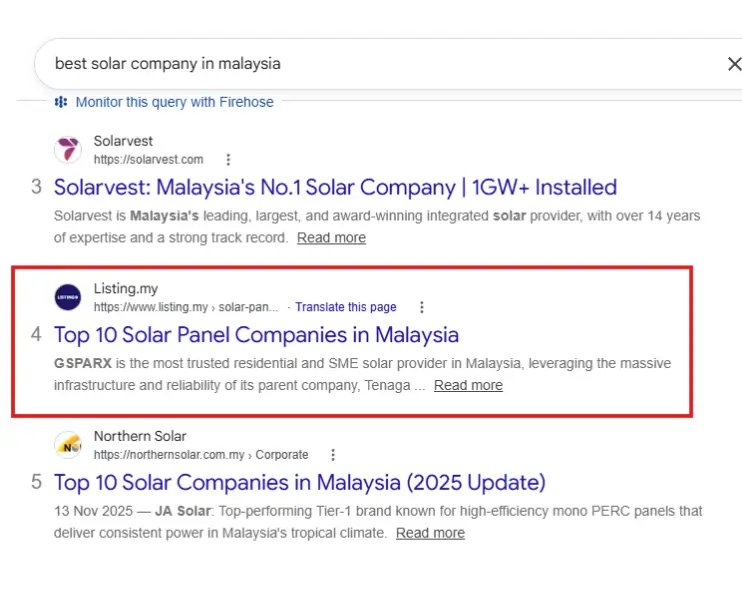Image resolution: width=742 pixels, height=597 pixels.
Task: Click the Northern Solar site name
Action: click(140, 436)
